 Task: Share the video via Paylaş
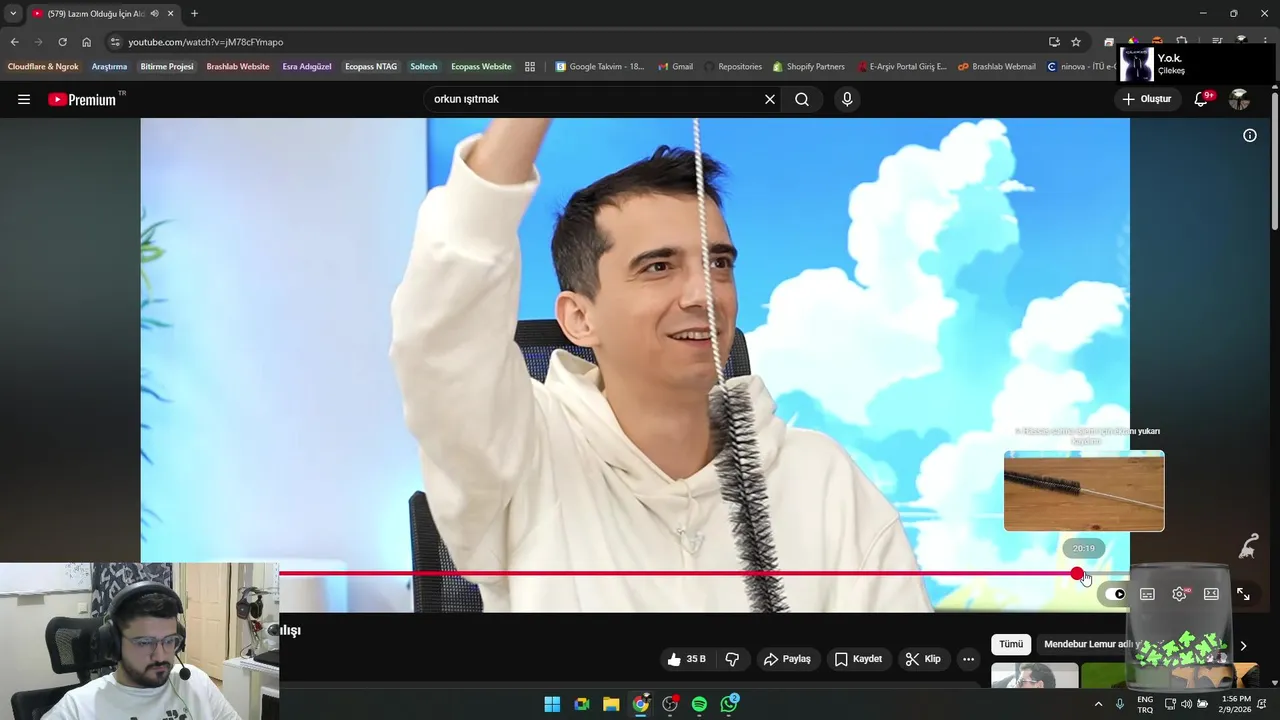click(787, 659)
